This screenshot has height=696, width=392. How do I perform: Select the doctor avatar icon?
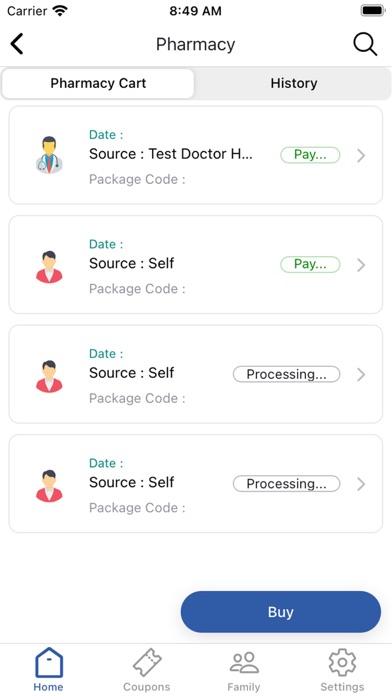pos(49,155)
